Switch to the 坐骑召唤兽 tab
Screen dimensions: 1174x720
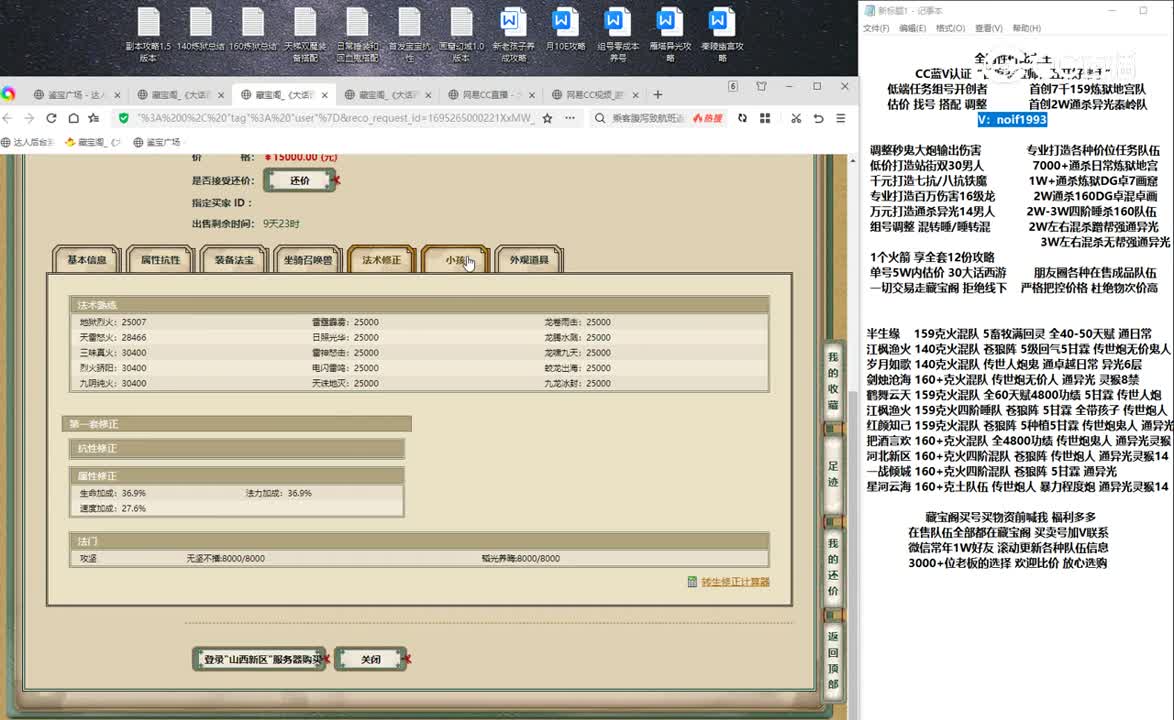pyautogui.click(x=308, y=260)
